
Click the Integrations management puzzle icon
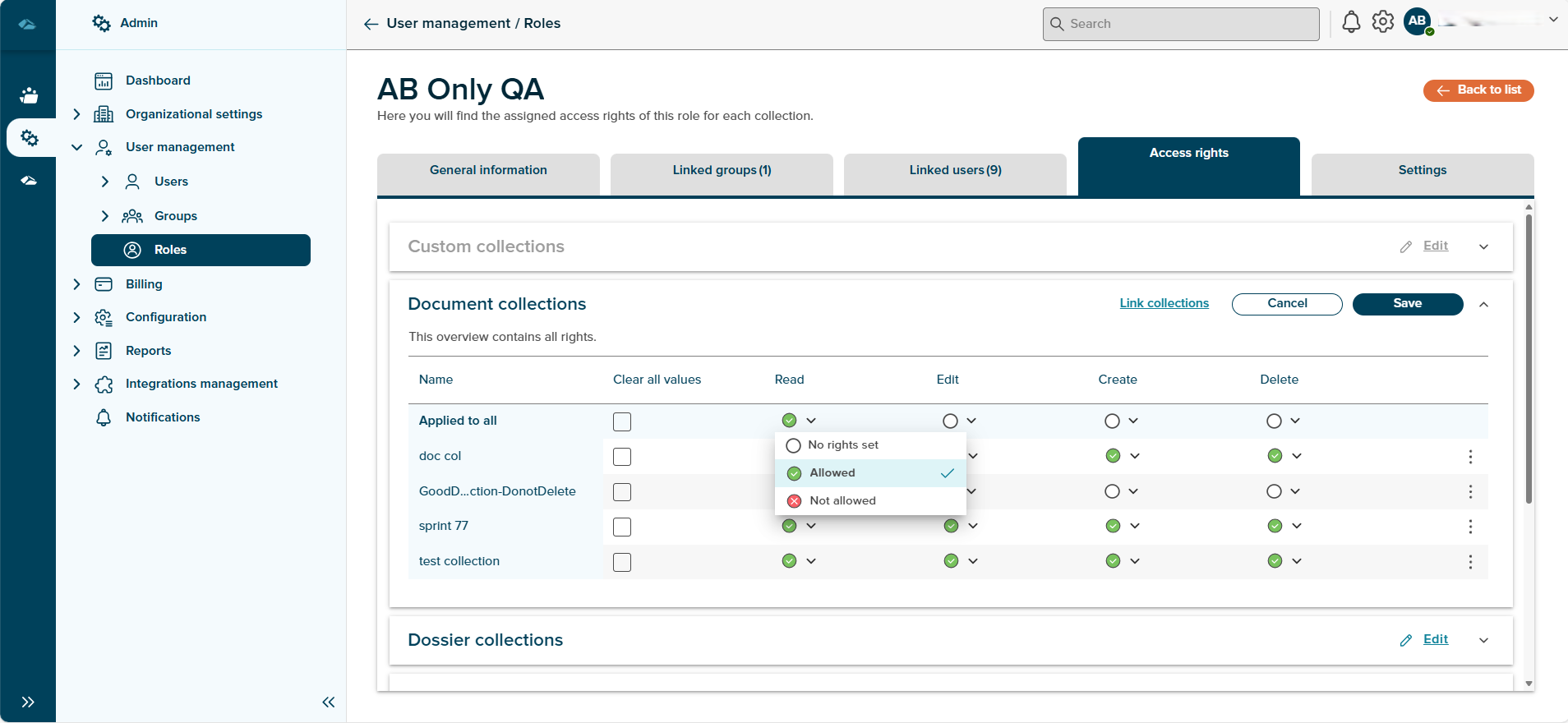[x=104, y=384]
